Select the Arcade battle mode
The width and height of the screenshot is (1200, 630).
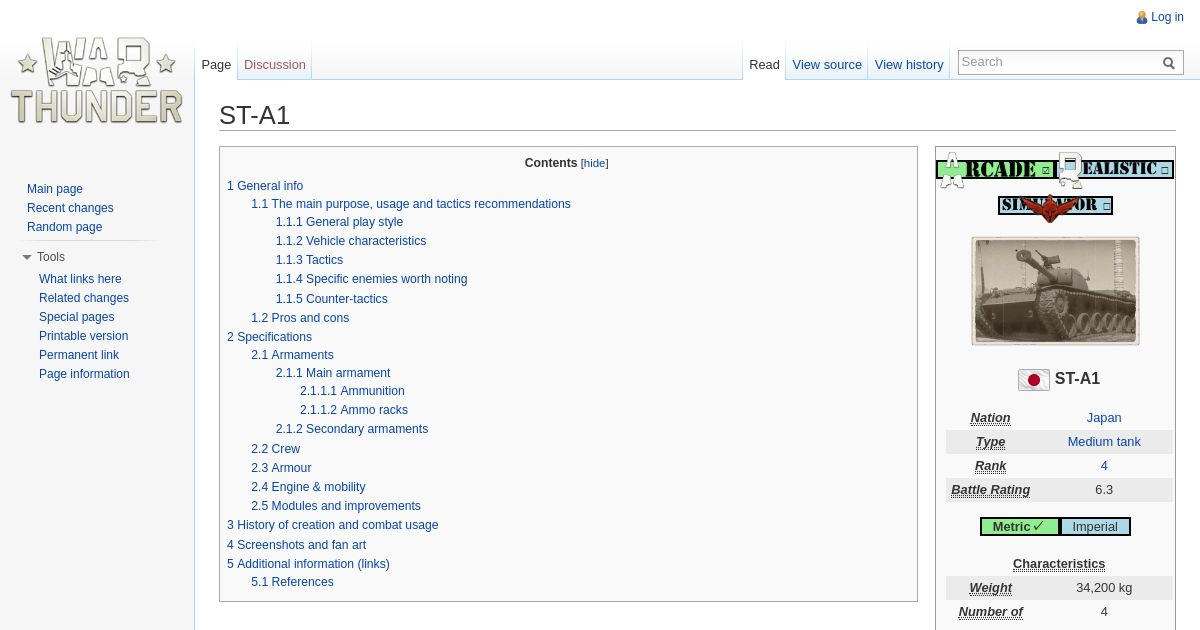click(995, 170)
